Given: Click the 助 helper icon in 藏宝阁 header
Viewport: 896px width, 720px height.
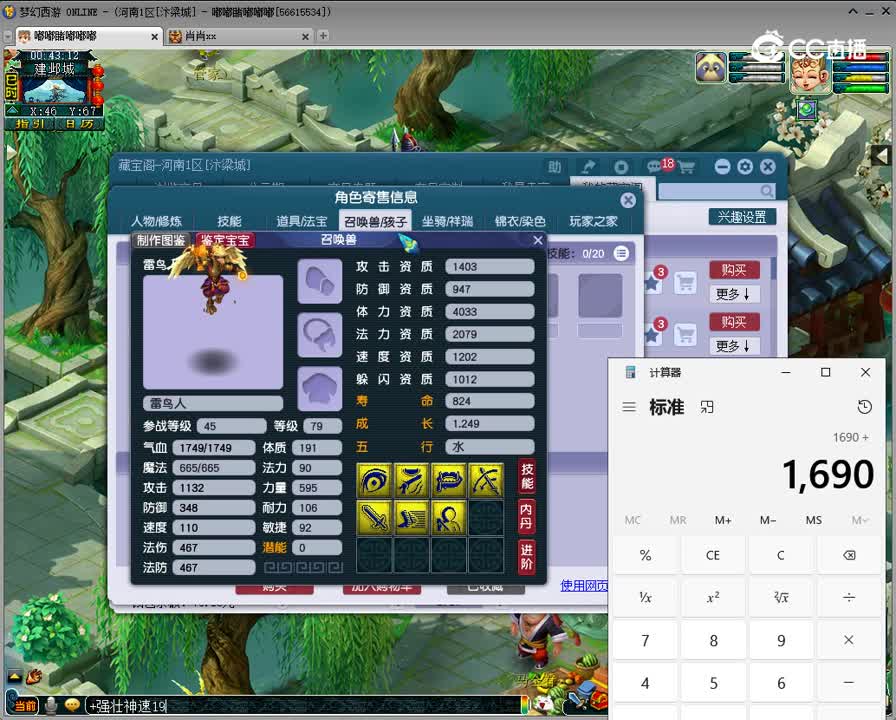Looking at the screenshot, I should pos(554,167).
